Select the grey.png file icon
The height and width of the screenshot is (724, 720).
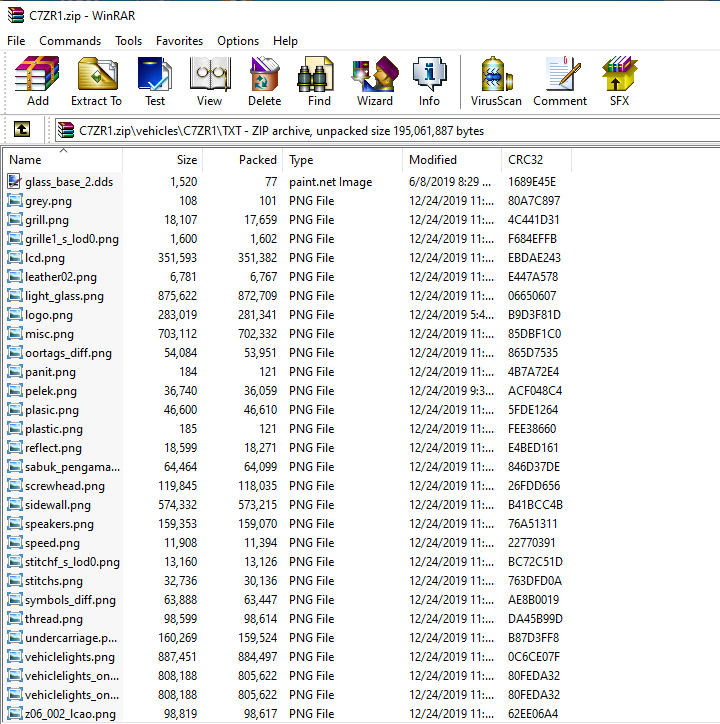coord(15,200)
